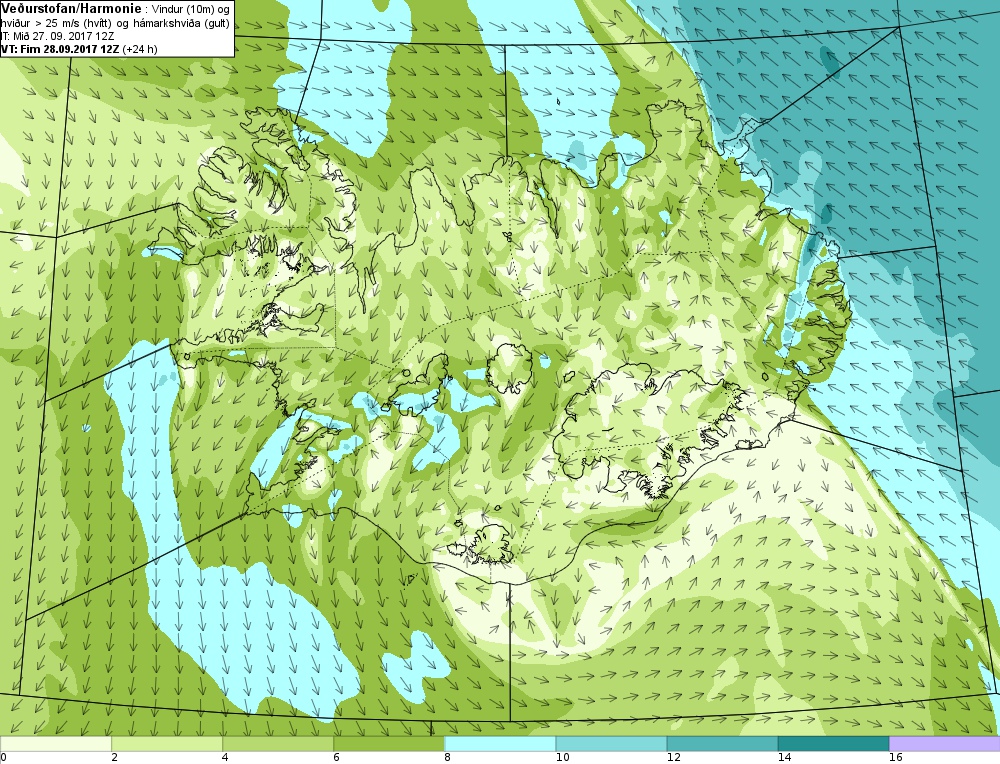Click the purple swatch above 16 m/s

point(945,744)
